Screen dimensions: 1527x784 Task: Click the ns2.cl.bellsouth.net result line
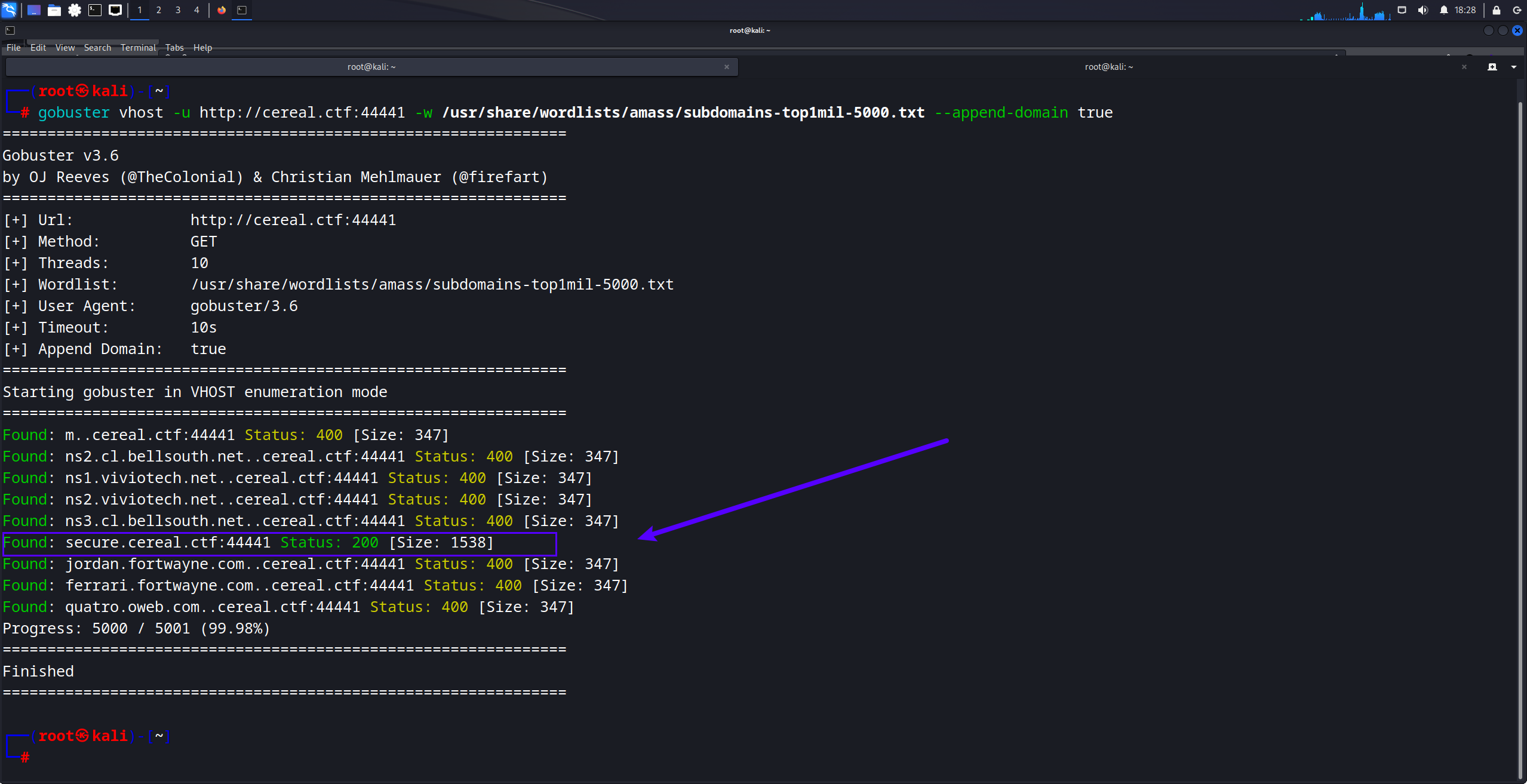click(x=311, y=457)
